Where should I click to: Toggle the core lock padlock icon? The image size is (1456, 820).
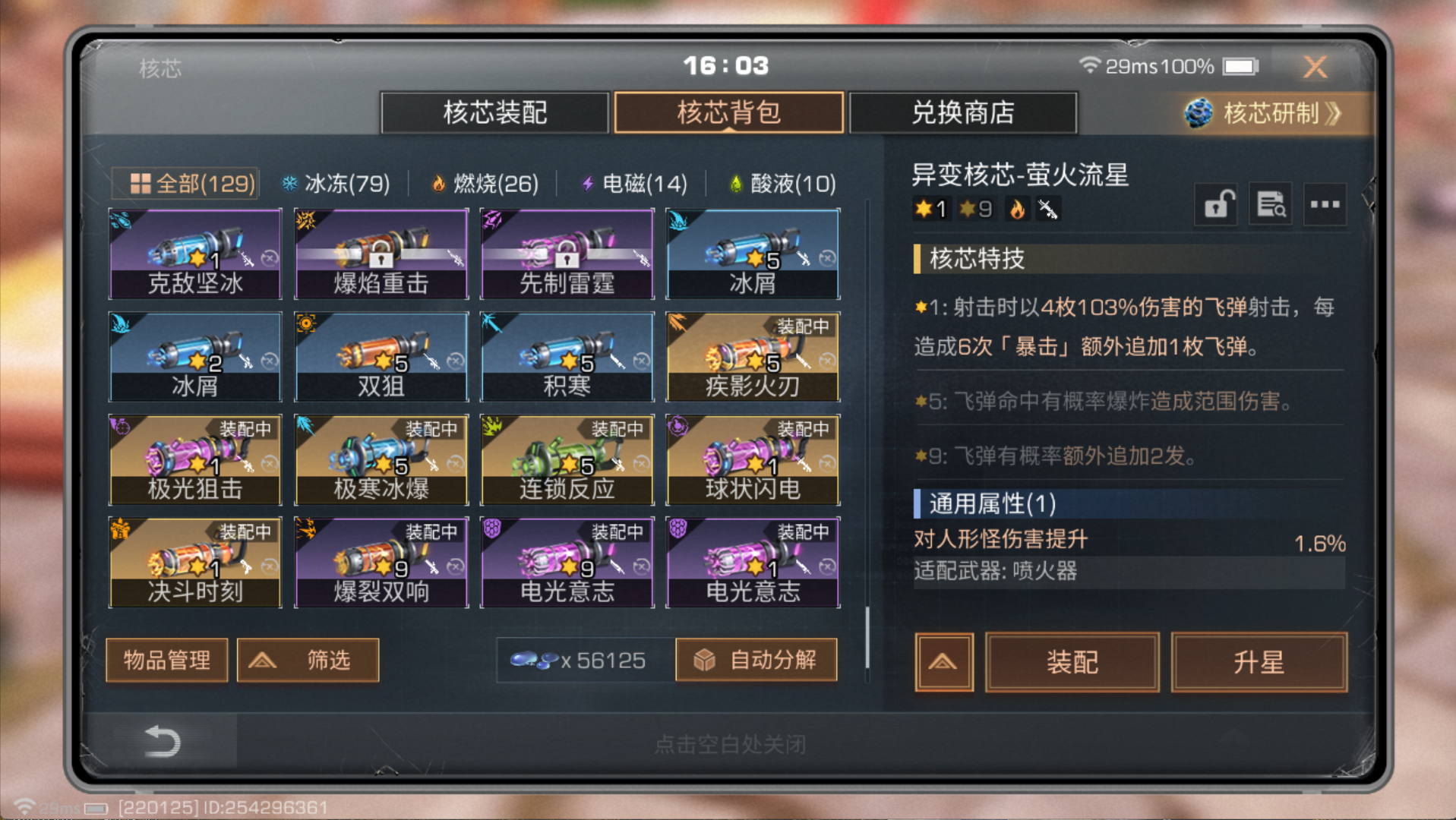click(1216, 204)
